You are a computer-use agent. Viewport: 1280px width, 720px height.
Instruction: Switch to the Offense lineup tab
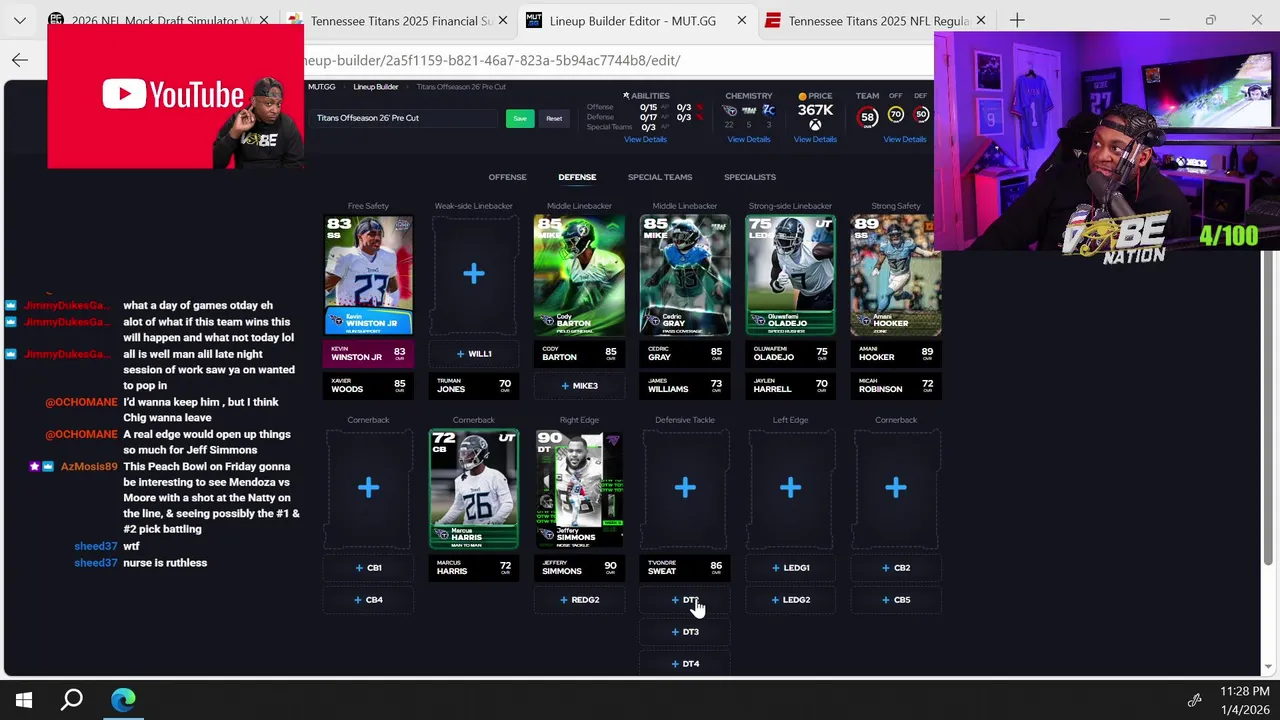point(507,177)
